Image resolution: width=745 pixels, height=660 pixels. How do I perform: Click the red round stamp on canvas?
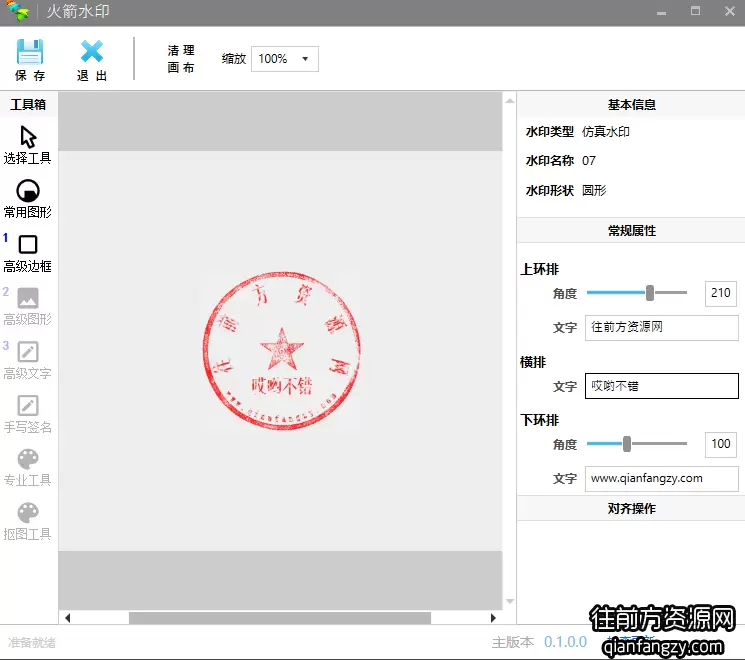(x=282, y=351)
